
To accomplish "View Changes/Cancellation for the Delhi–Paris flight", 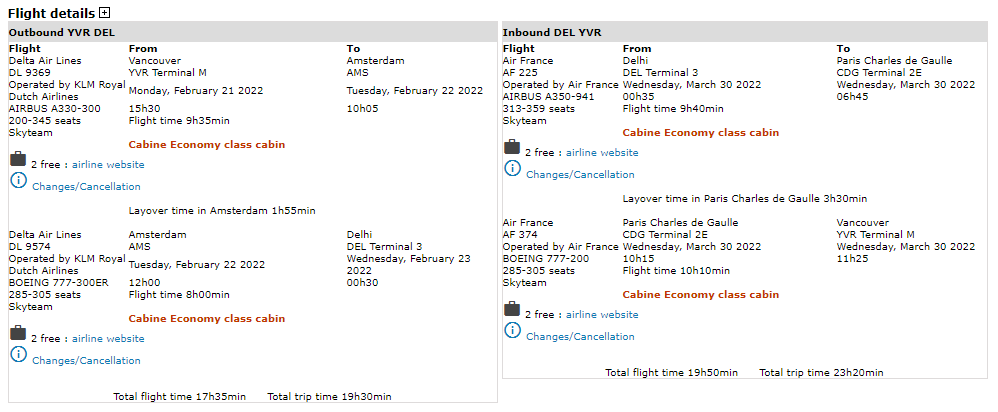I will (580, 175).
